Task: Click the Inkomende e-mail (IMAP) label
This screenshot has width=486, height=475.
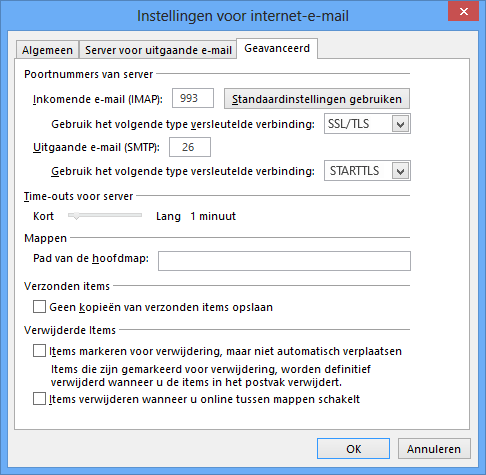Action: point(98,99)
